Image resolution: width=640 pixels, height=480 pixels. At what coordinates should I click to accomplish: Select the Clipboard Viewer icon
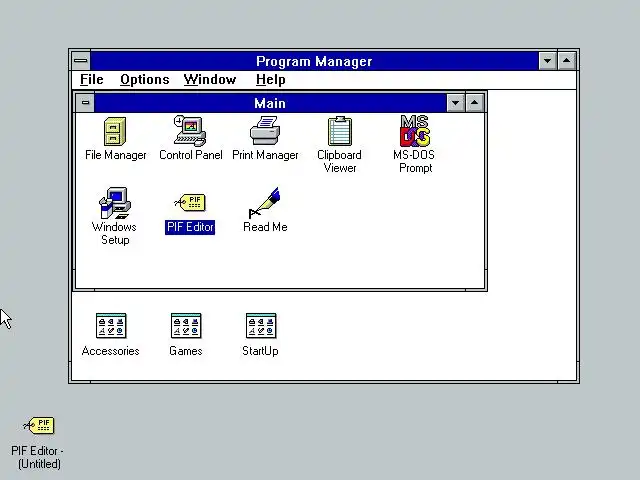pos(340,131)
